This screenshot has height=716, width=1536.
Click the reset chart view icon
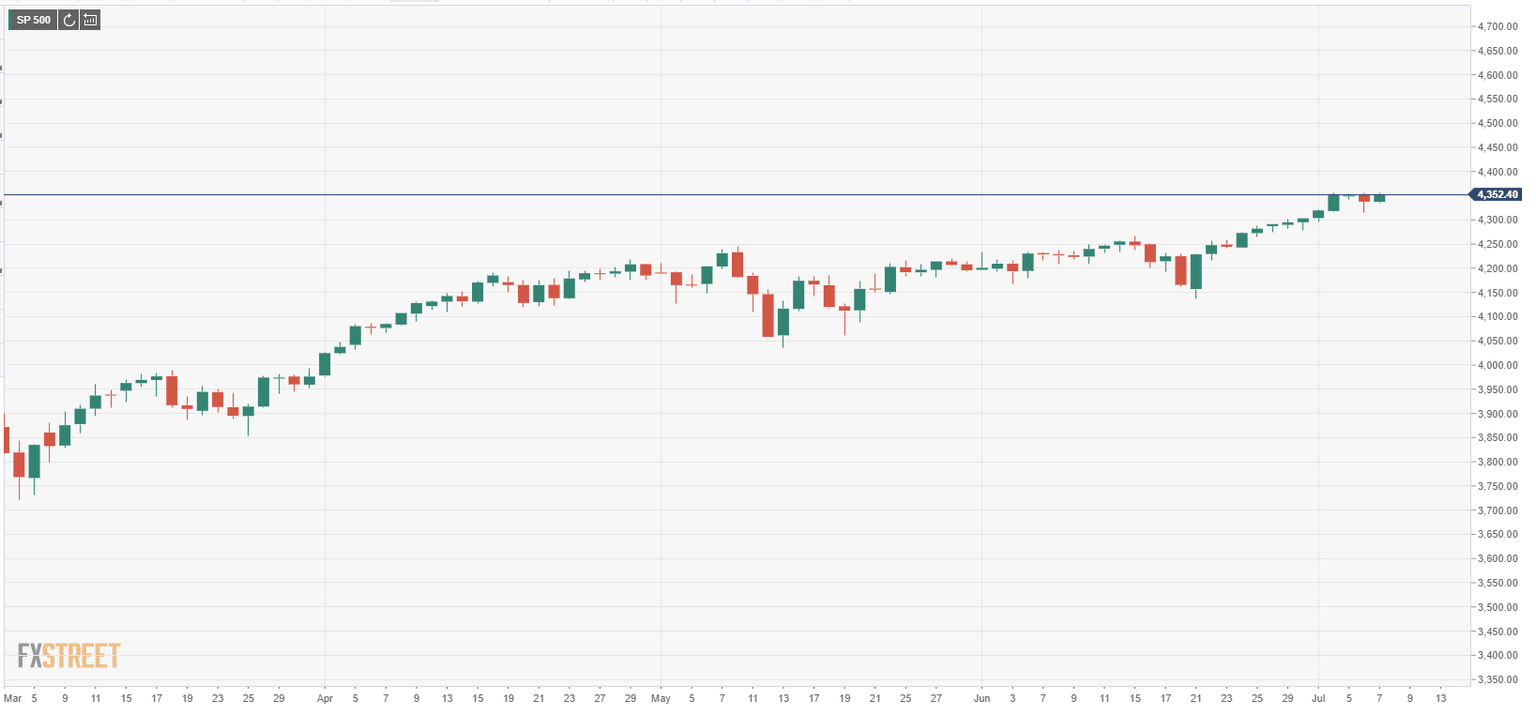[x=68, y=19]
